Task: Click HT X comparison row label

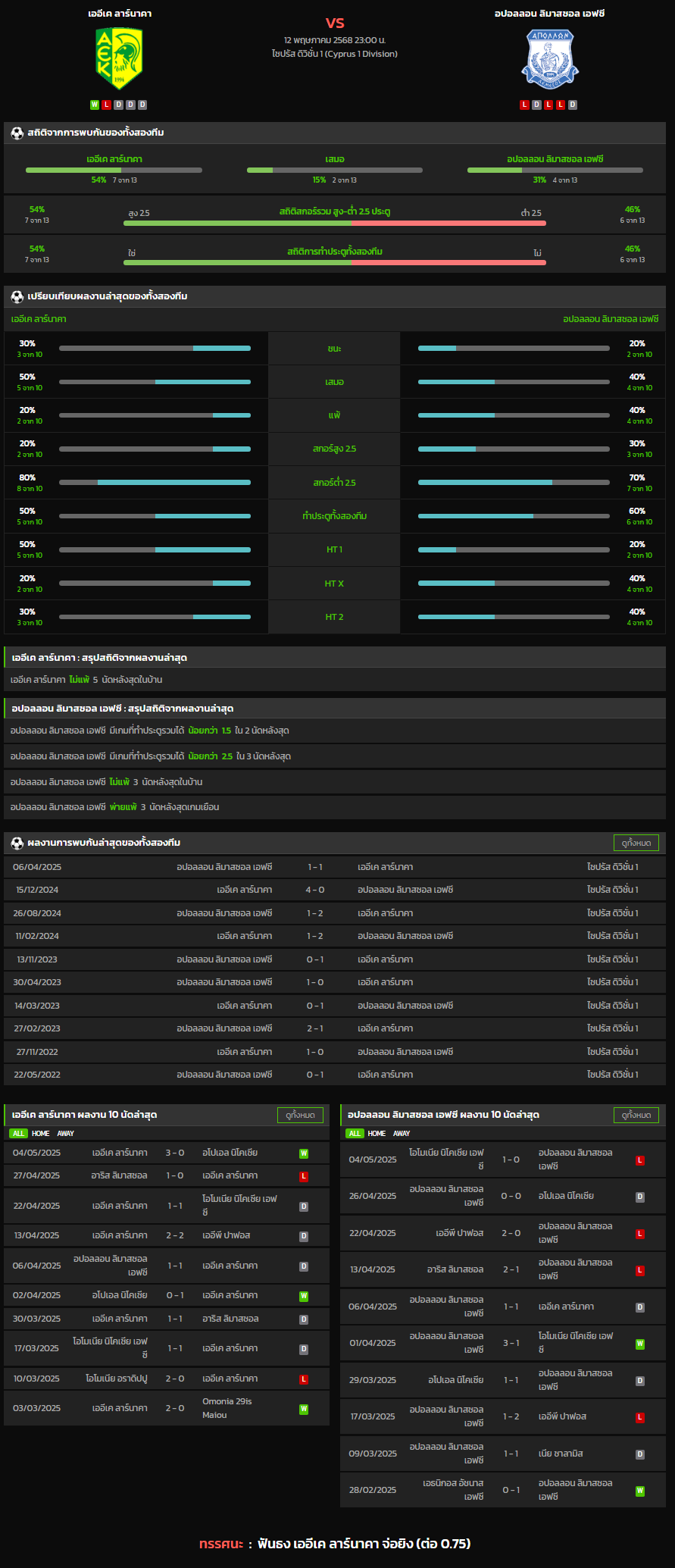Action: pyautogui.click(x=334, y=584)
